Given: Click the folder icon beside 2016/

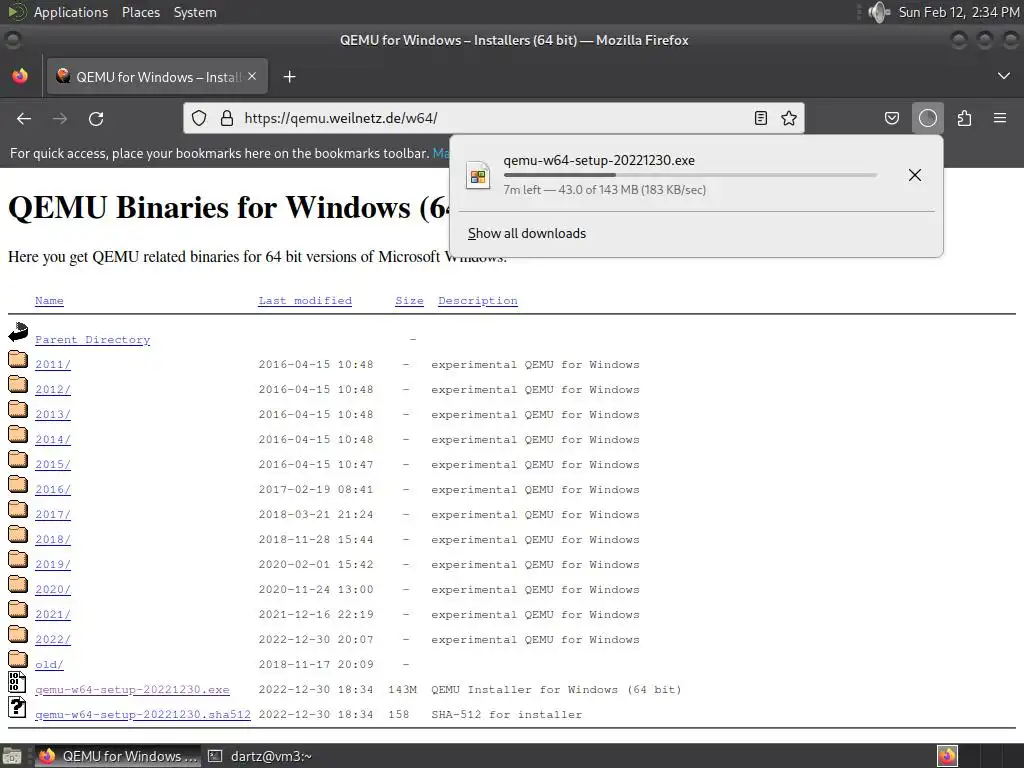Looking at the screenshot, I should pyautogui.click(x=18, y=484).
